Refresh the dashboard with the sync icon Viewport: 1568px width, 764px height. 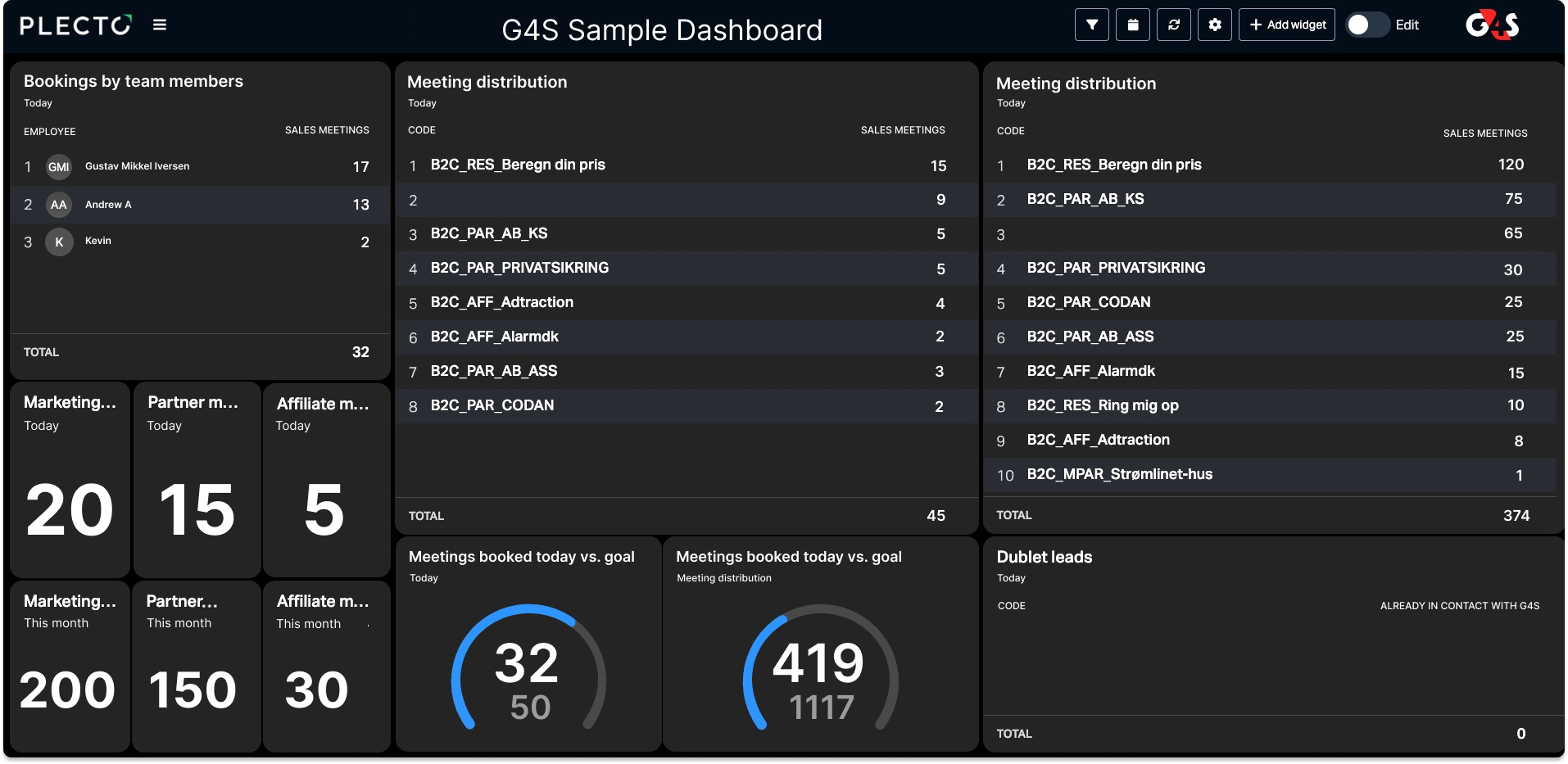[1174, 25]
